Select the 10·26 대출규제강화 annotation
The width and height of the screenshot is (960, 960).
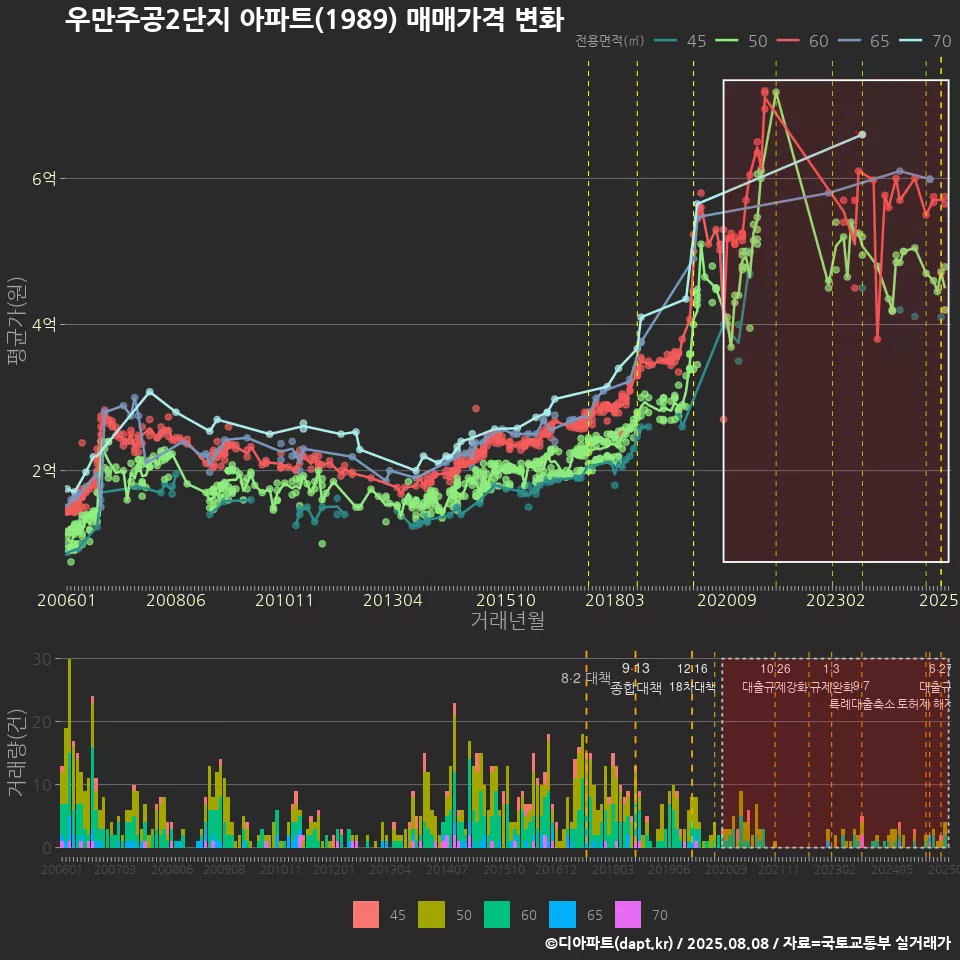click(x=775, y=678)
